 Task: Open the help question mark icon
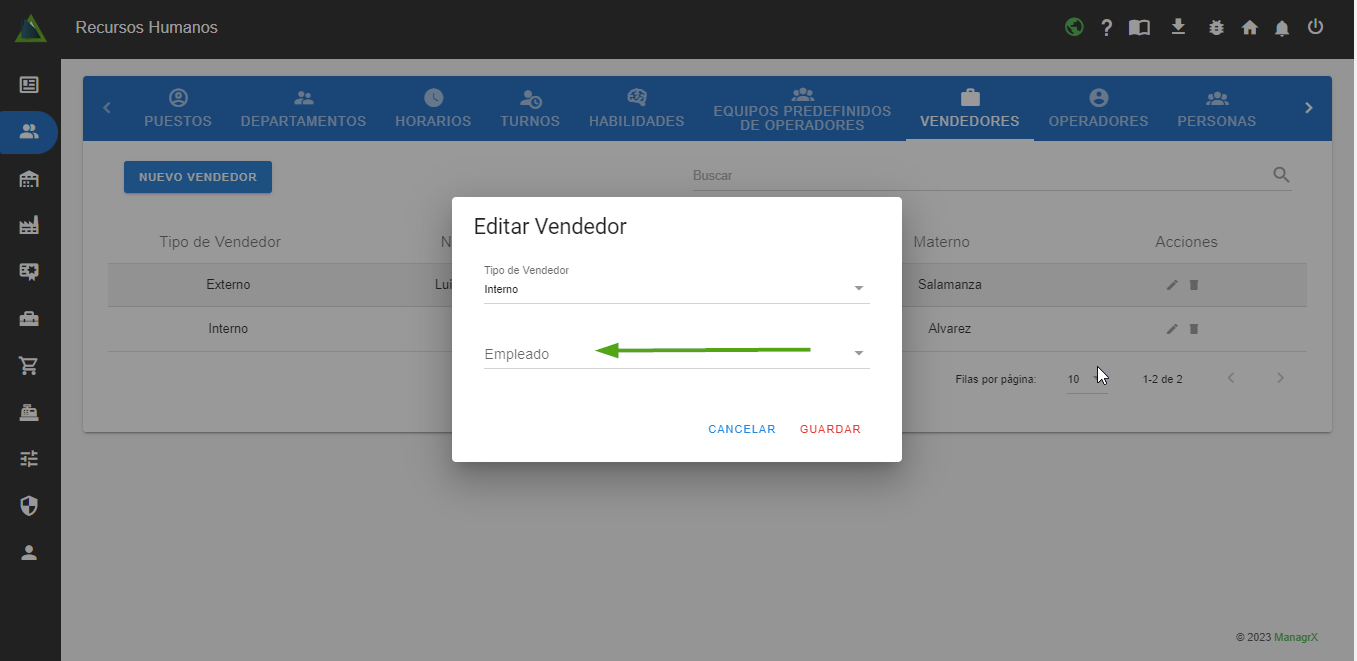click(1106, 28)
